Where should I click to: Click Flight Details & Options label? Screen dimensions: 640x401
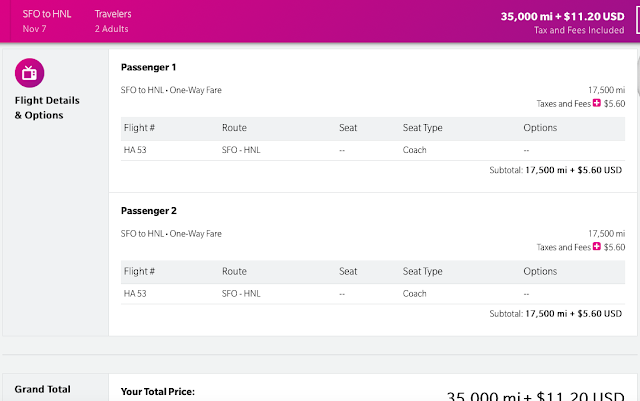coord(47,108)
